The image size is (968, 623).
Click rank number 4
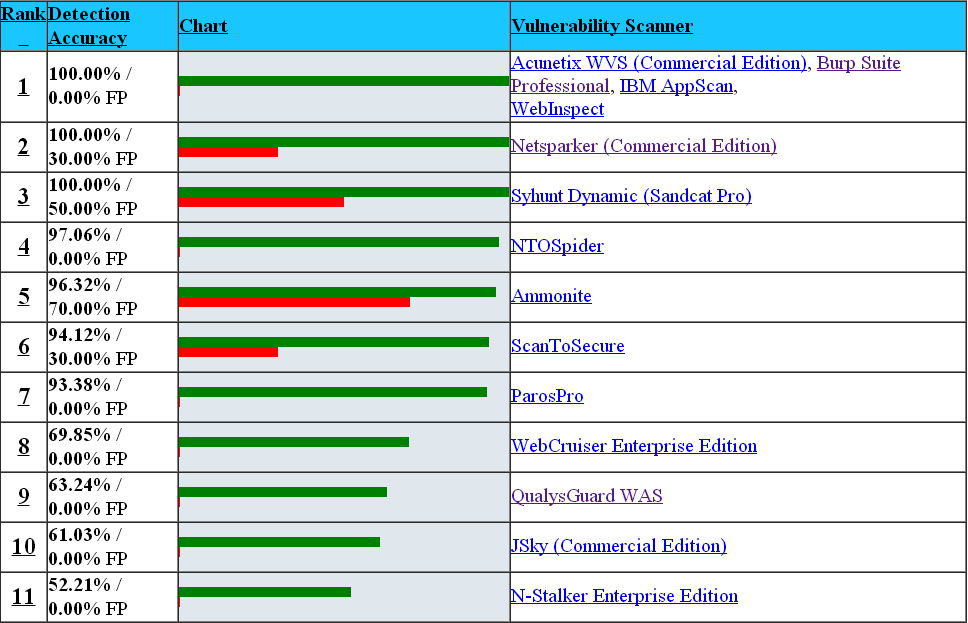click(23, 247)
